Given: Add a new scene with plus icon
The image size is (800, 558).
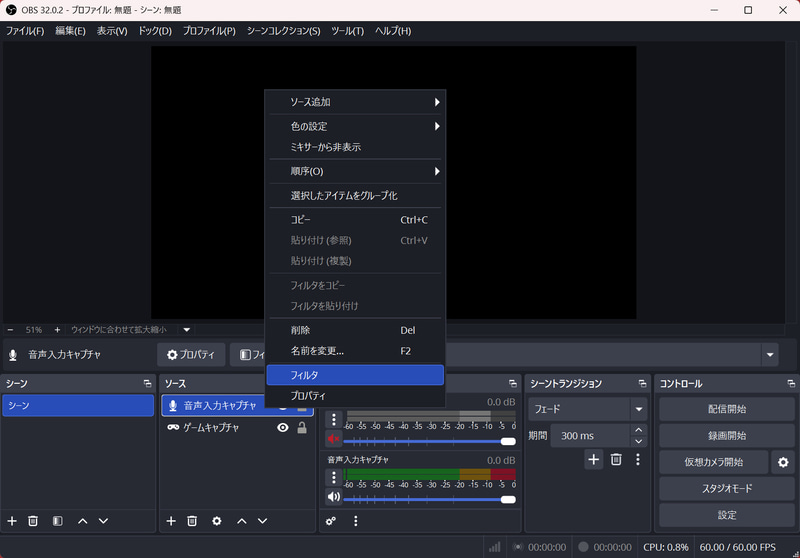Looking at the screenshot, I should click(x=12, y=521).
